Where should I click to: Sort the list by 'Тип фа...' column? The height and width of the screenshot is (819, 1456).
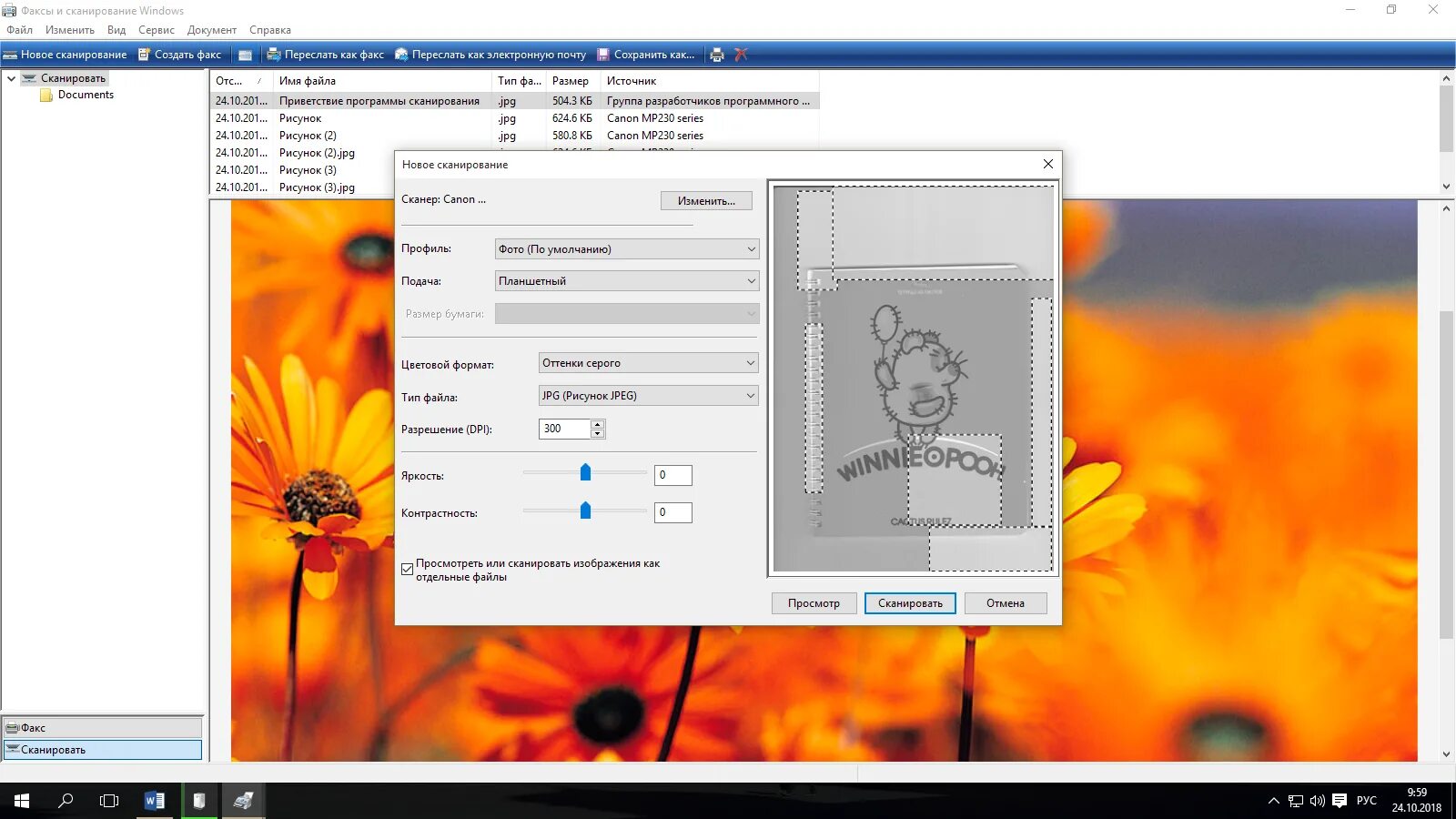(x=519, y=81)
